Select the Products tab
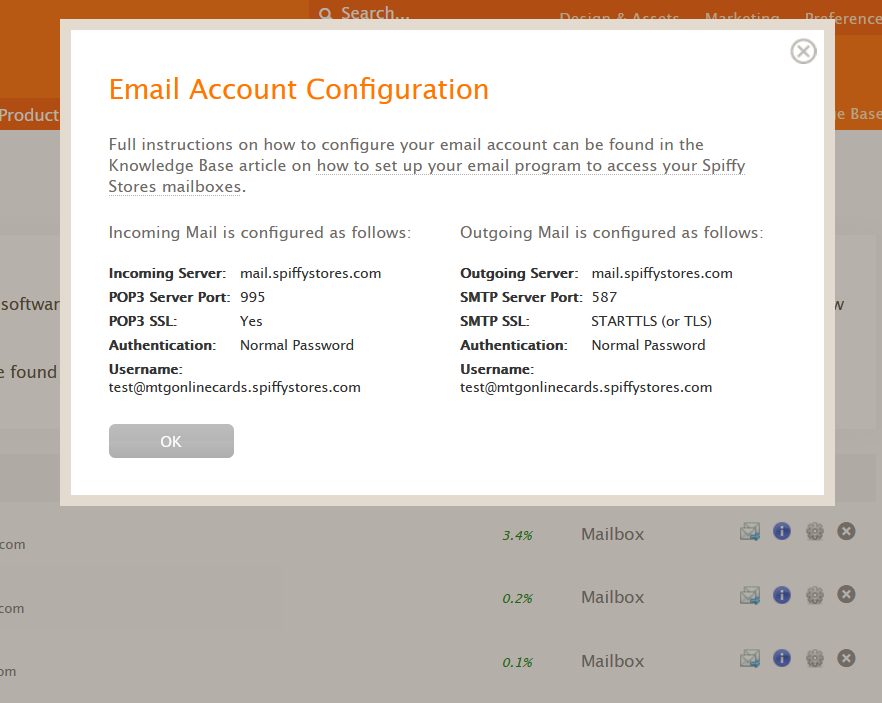The height and width of the screenshot is (703, 882). point(29,115)
